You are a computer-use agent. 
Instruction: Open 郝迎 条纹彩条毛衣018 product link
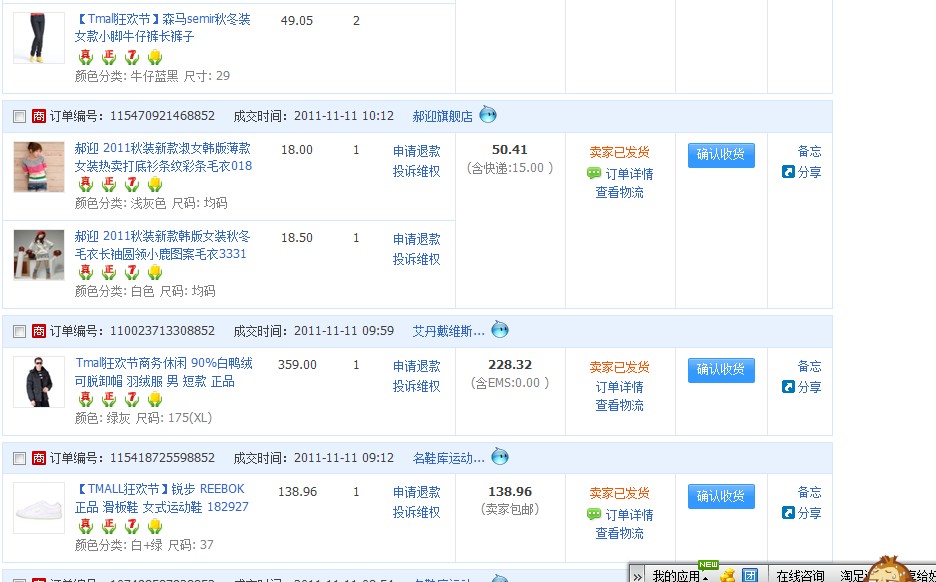tap(163, 157)
